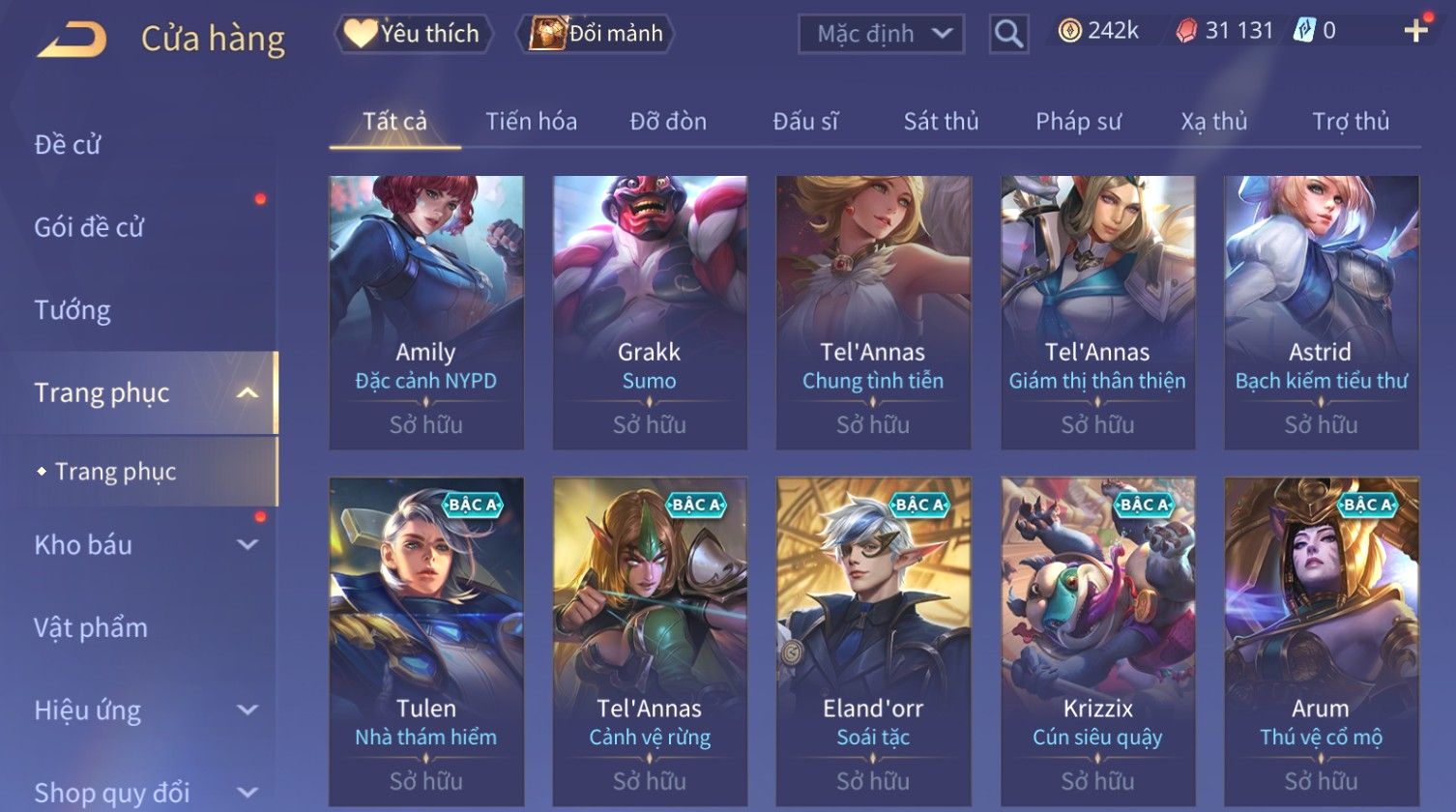Switch to the Pháp sư tab

[x=1078, y=122]
